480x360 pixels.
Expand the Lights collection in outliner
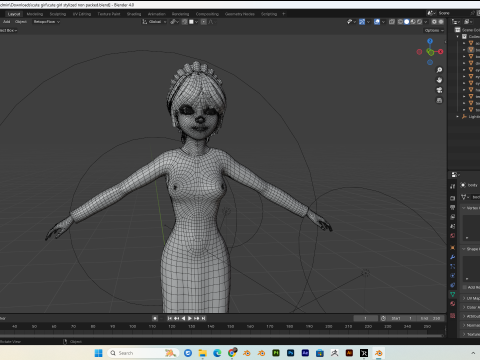tap(458, 117)
